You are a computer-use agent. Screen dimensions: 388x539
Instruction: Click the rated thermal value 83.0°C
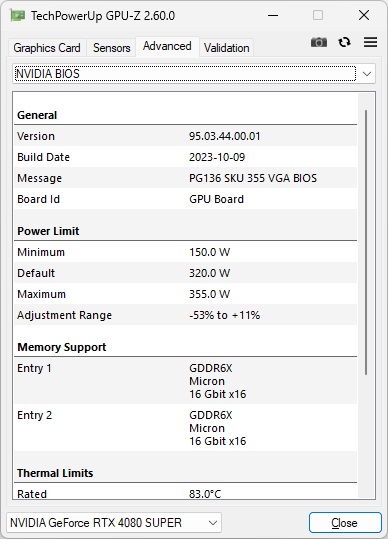coord(205,494)
